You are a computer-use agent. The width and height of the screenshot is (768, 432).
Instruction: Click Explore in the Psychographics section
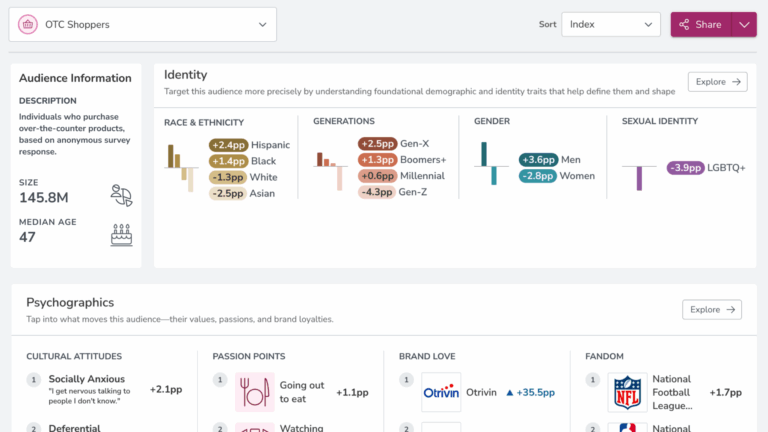pyautogui.click(x=711, y=310)
